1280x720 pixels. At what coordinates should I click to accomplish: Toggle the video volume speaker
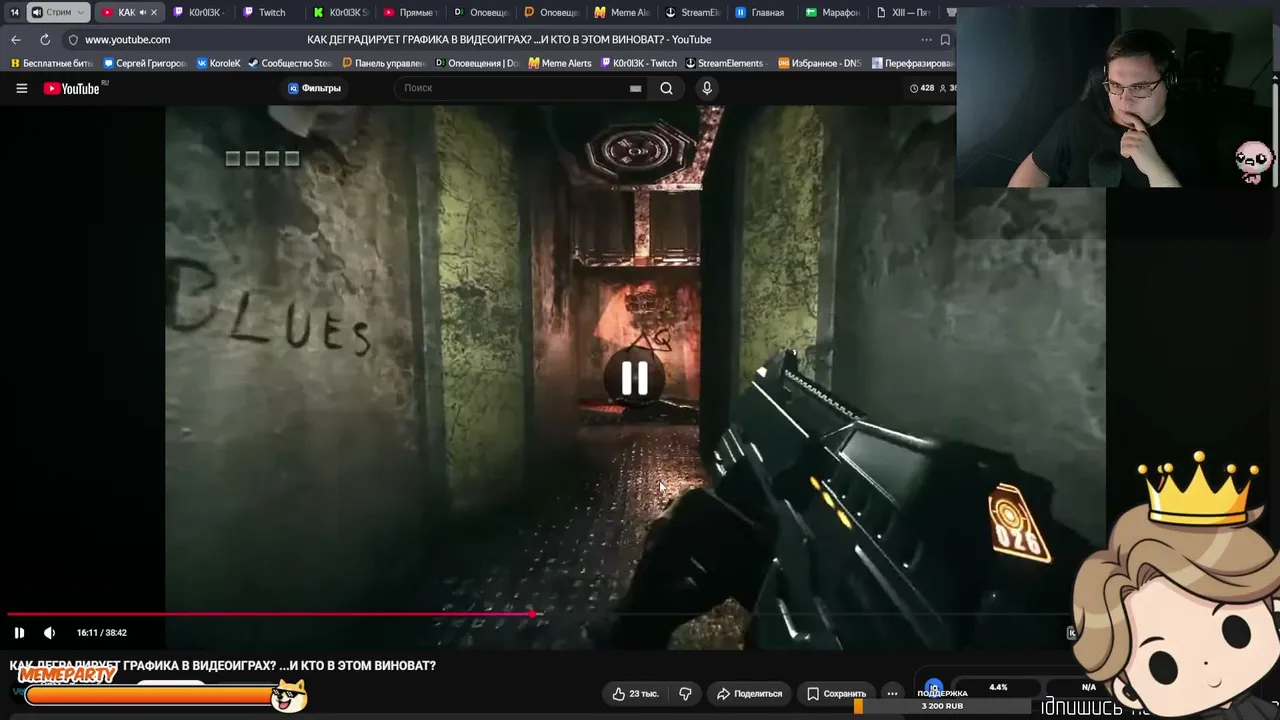(x=49, y=632)
